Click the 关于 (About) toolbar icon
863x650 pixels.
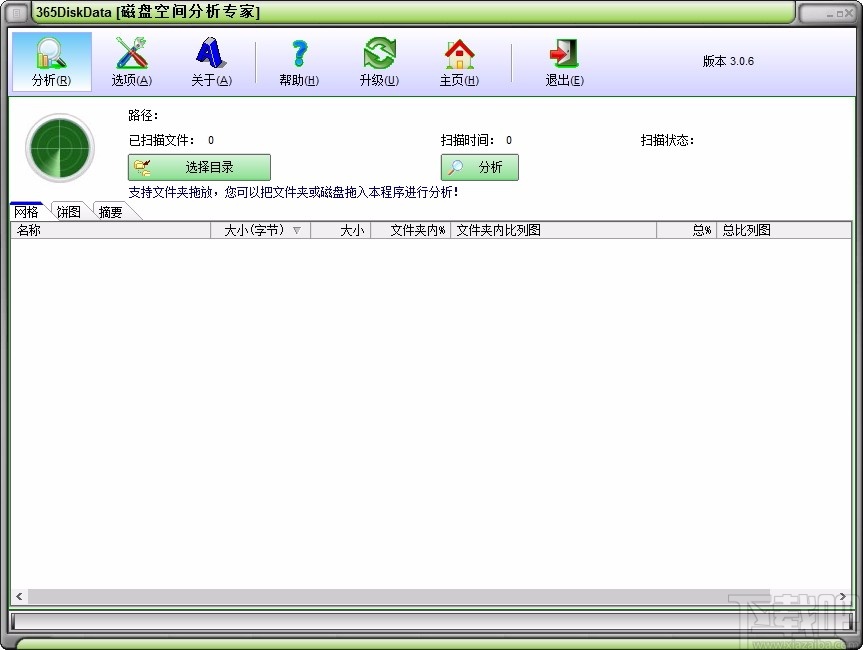210,60
